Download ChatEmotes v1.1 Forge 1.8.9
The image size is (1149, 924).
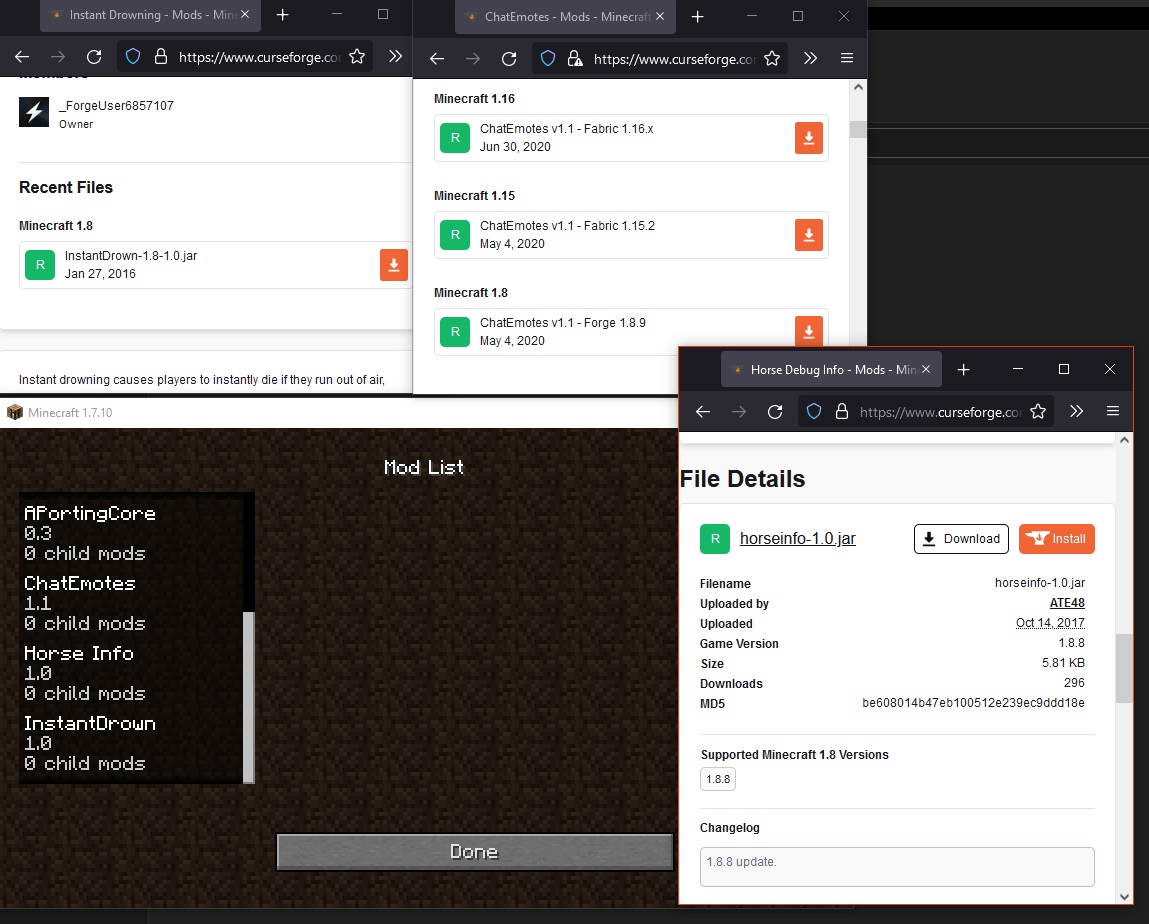coord(809,331)
